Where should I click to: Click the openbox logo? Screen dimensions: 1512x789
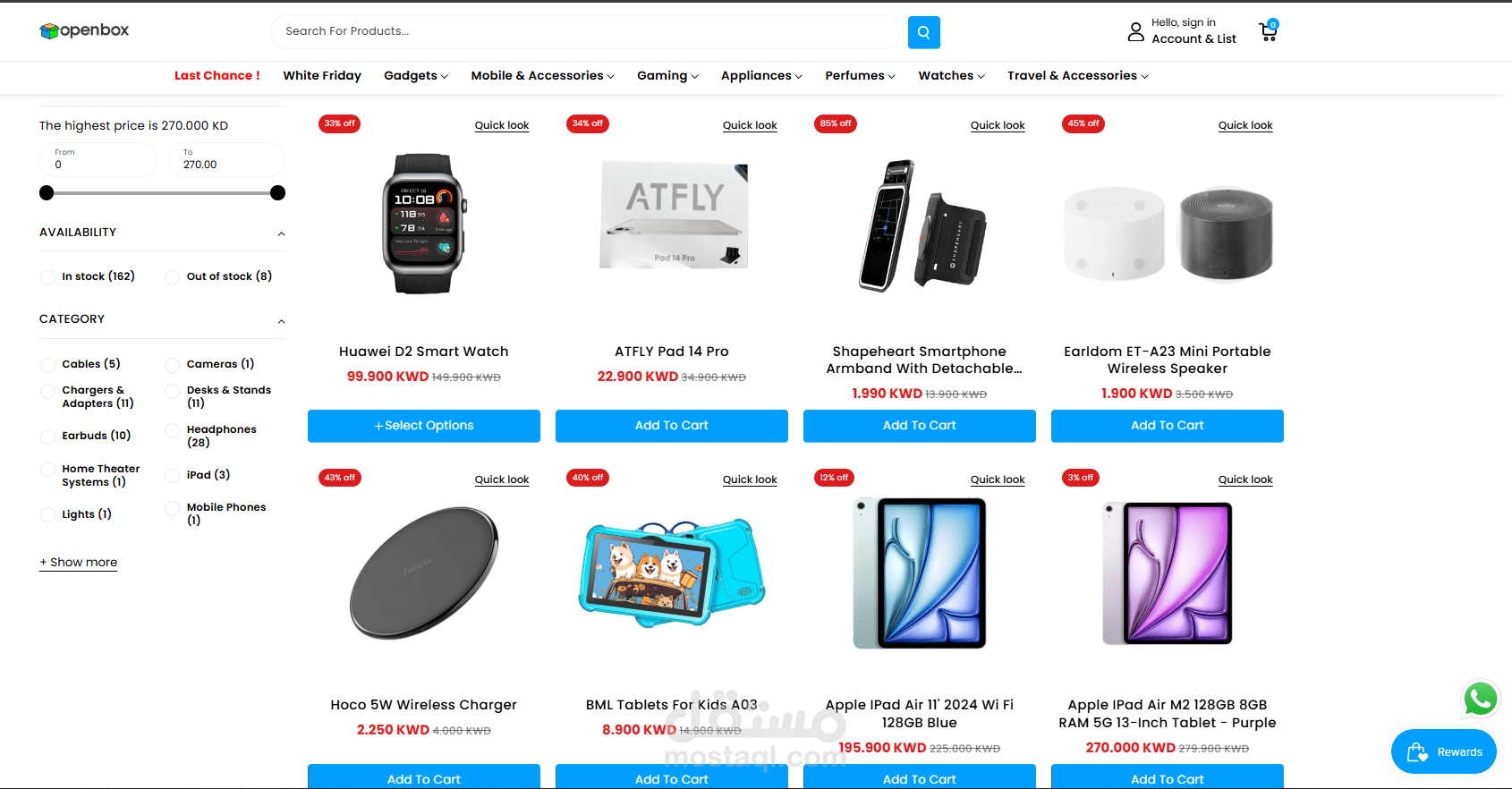(x=85, y=30)
